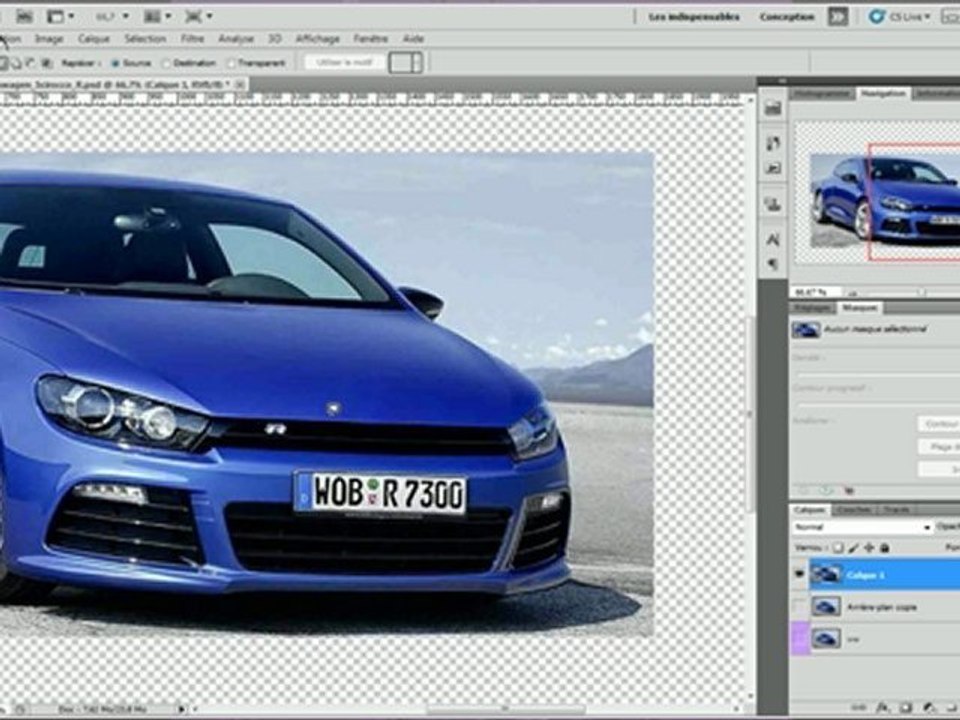
Task: Open the arrange documents icon
Action: pos(151,17)
